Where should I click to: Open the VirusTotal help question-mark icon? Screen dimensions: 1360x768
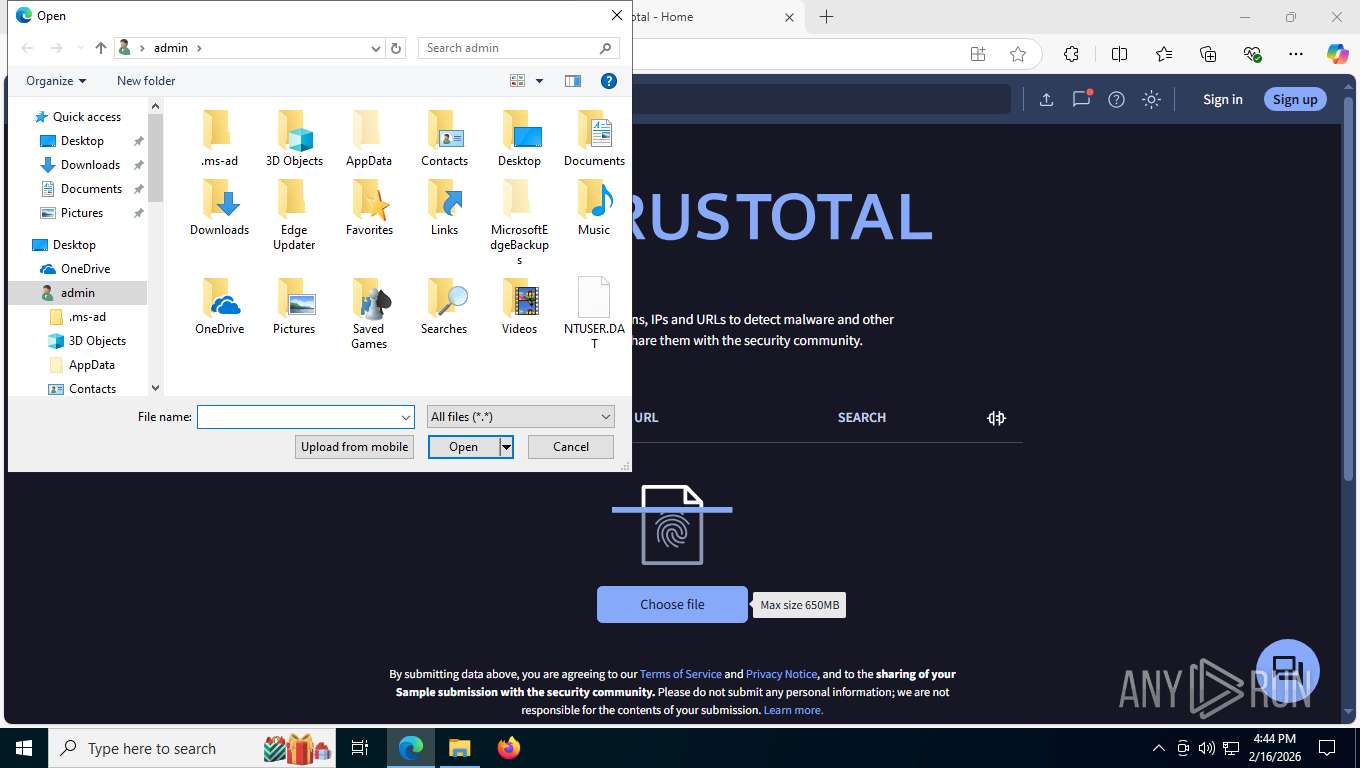(x=1117, y=99)
